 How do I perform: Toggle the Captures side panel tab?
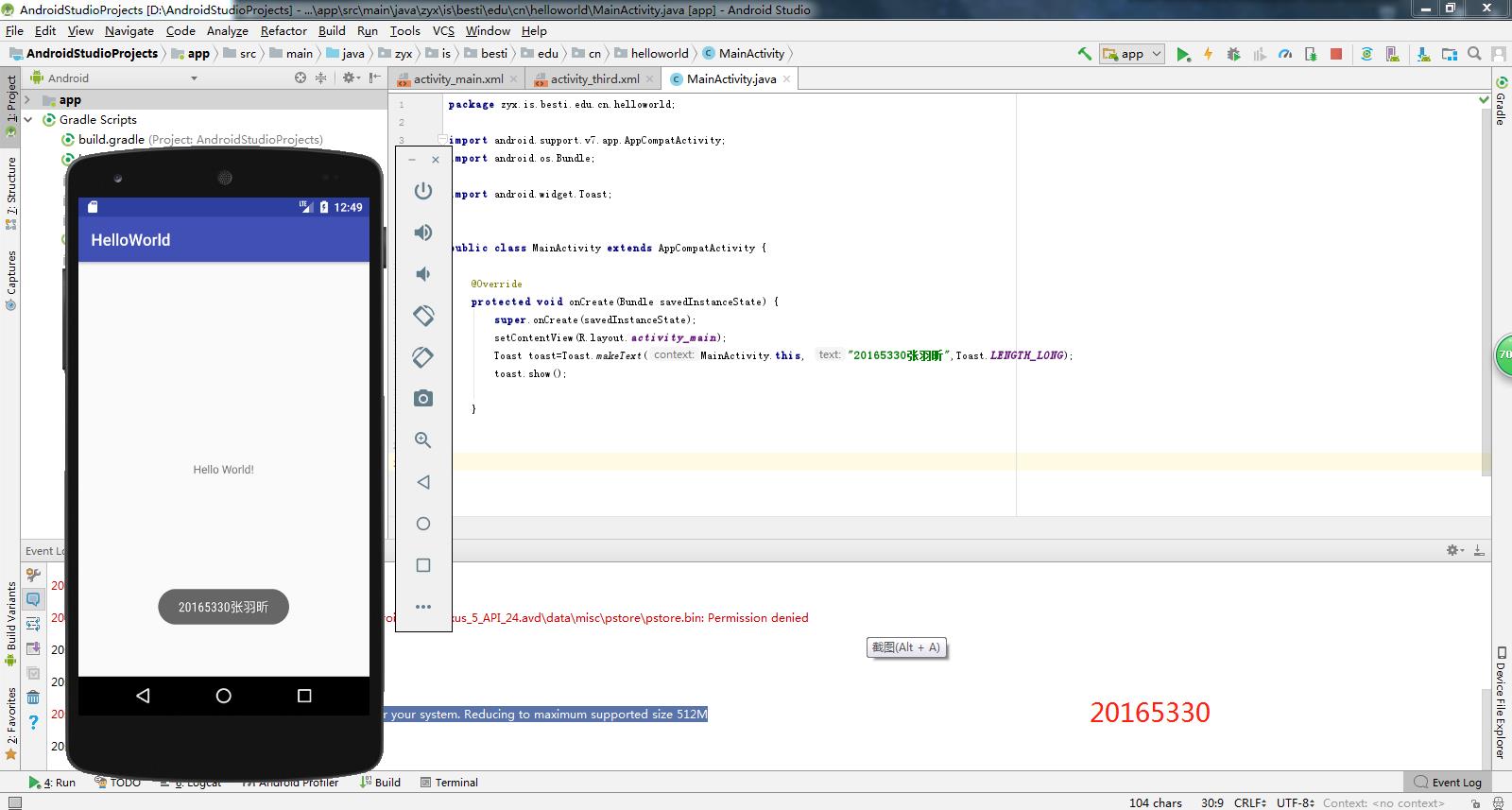point(10,280)
